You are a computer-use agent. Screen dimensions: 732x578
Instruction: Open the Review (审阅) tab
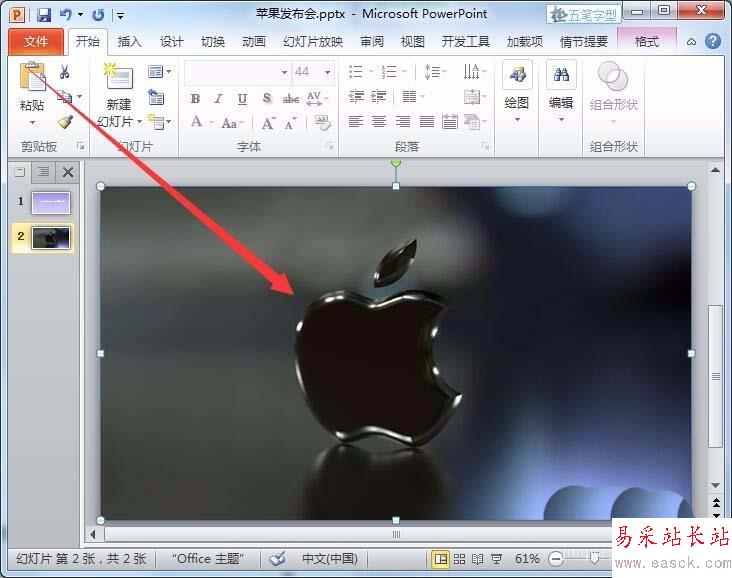372,42
